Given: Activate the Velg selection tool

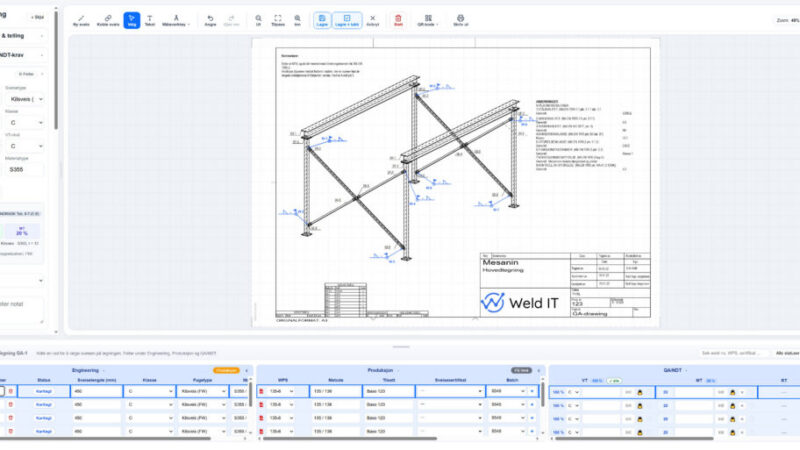Looking at the screenshot, I should pos(132,20).
